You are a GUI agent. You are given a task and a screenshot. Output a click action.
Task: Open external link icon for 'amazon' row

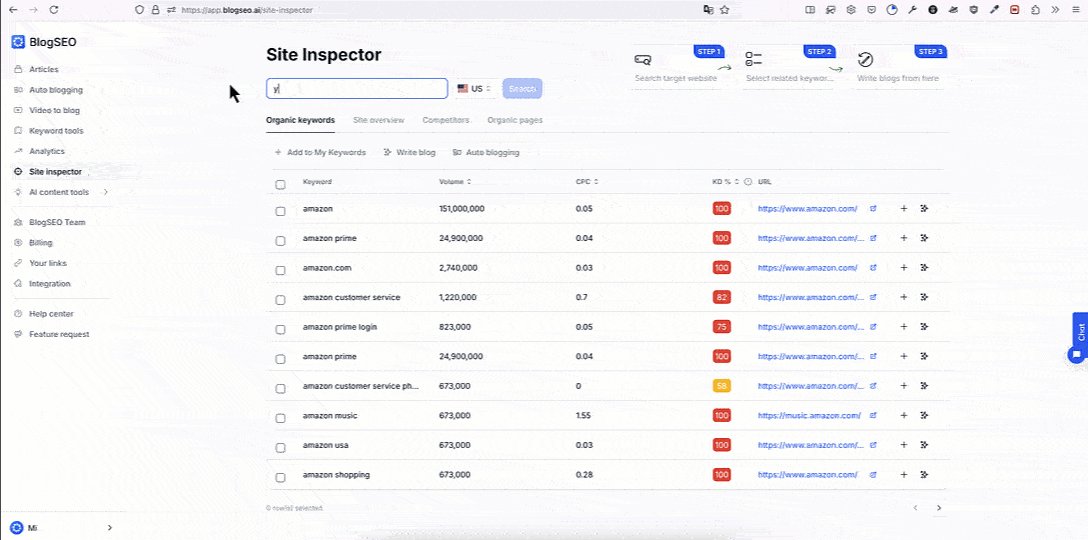coord(873,208)
